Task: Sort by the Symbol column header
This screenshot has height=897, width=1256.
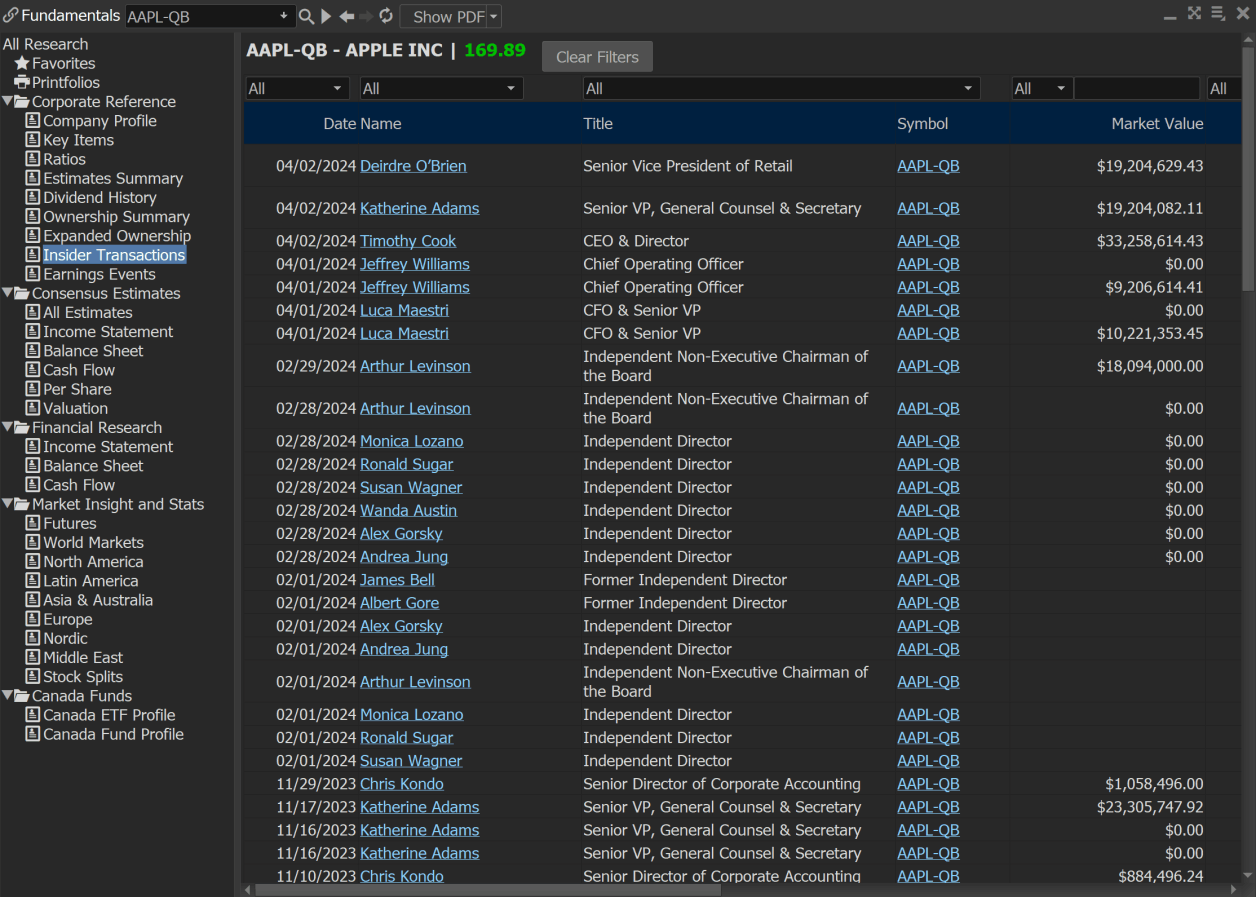Action: pyautogui.click(x=923, y=124)
